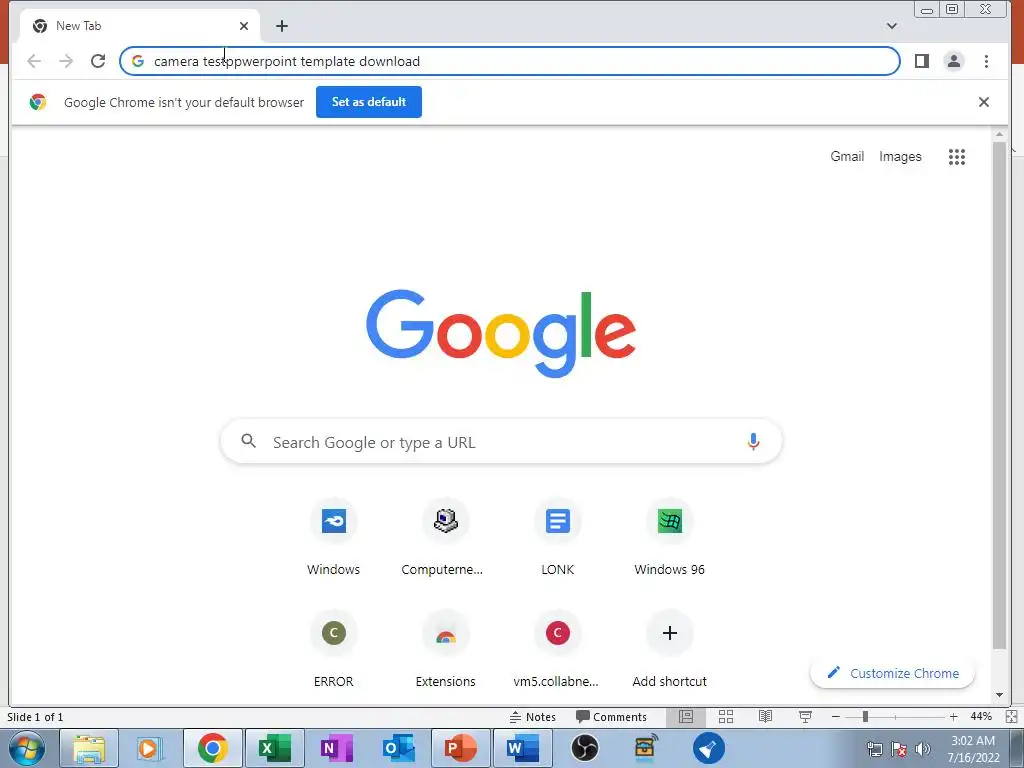Screen dimensions: 1024x768
Task: Toggle PowerPoint Notes pane
Action: [533, 717]
